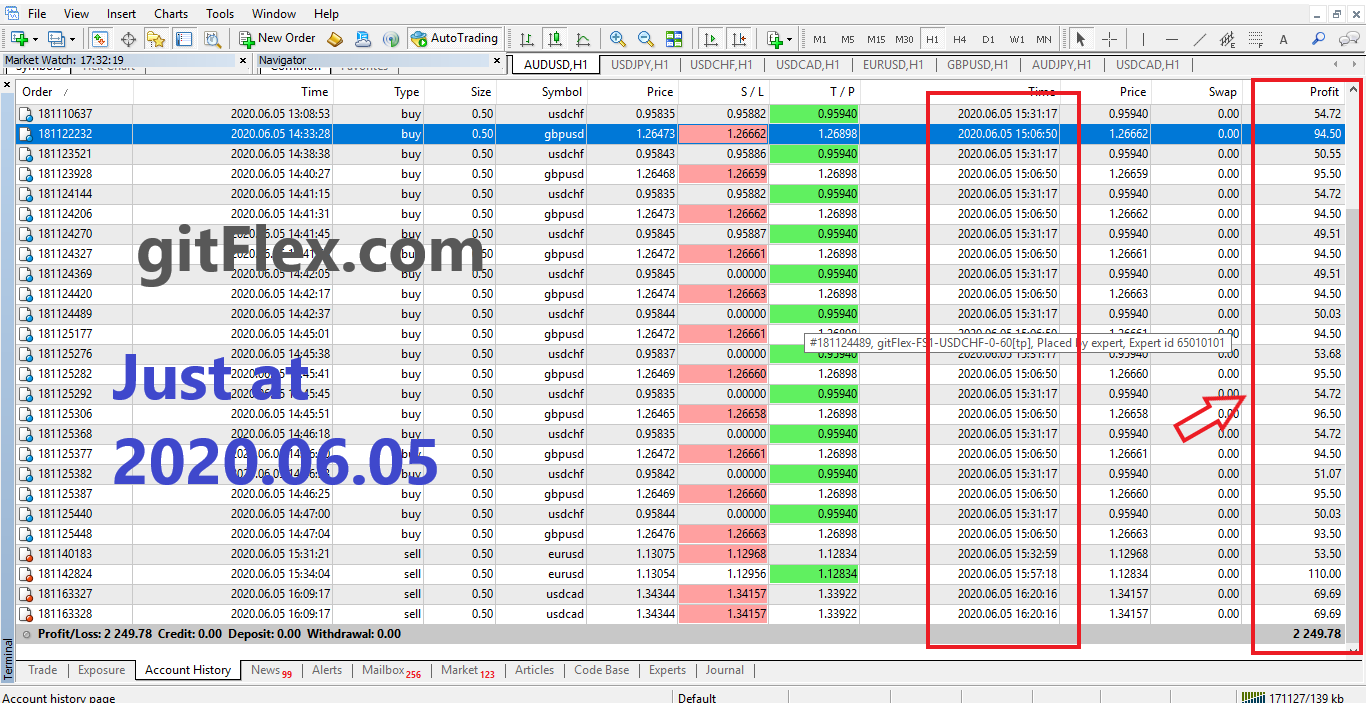This screenshot has width=1366, height=703.
Task: Expand the profiles dropdown arrow
Action: (x=71, y=39)
